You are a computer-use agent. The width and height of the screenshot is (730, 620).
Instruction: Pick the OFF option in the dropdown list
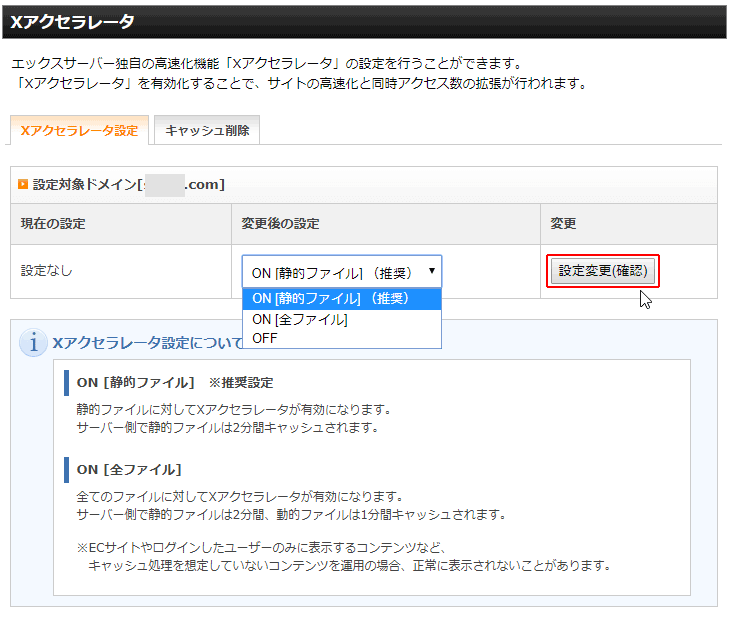(x=265, y=338)
